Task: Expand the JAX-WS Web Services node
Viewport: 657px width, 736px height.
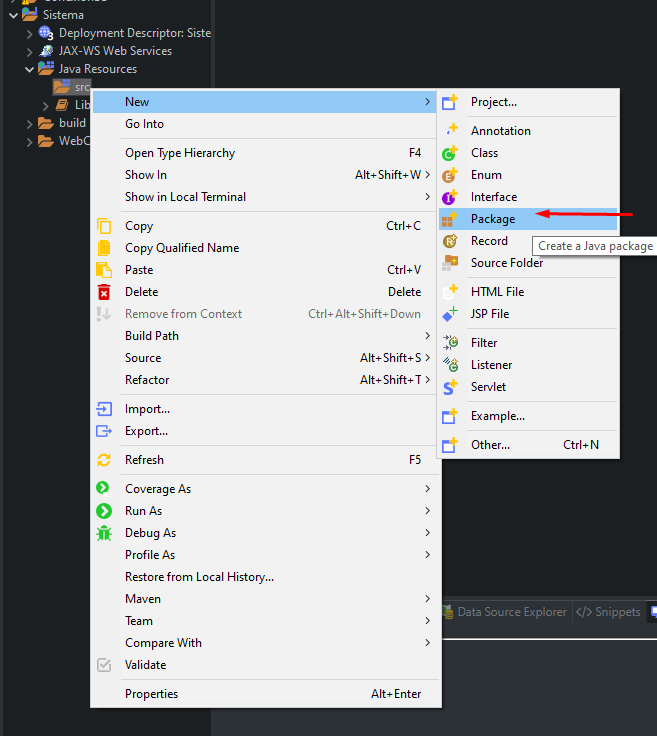Action: point(29,51)
